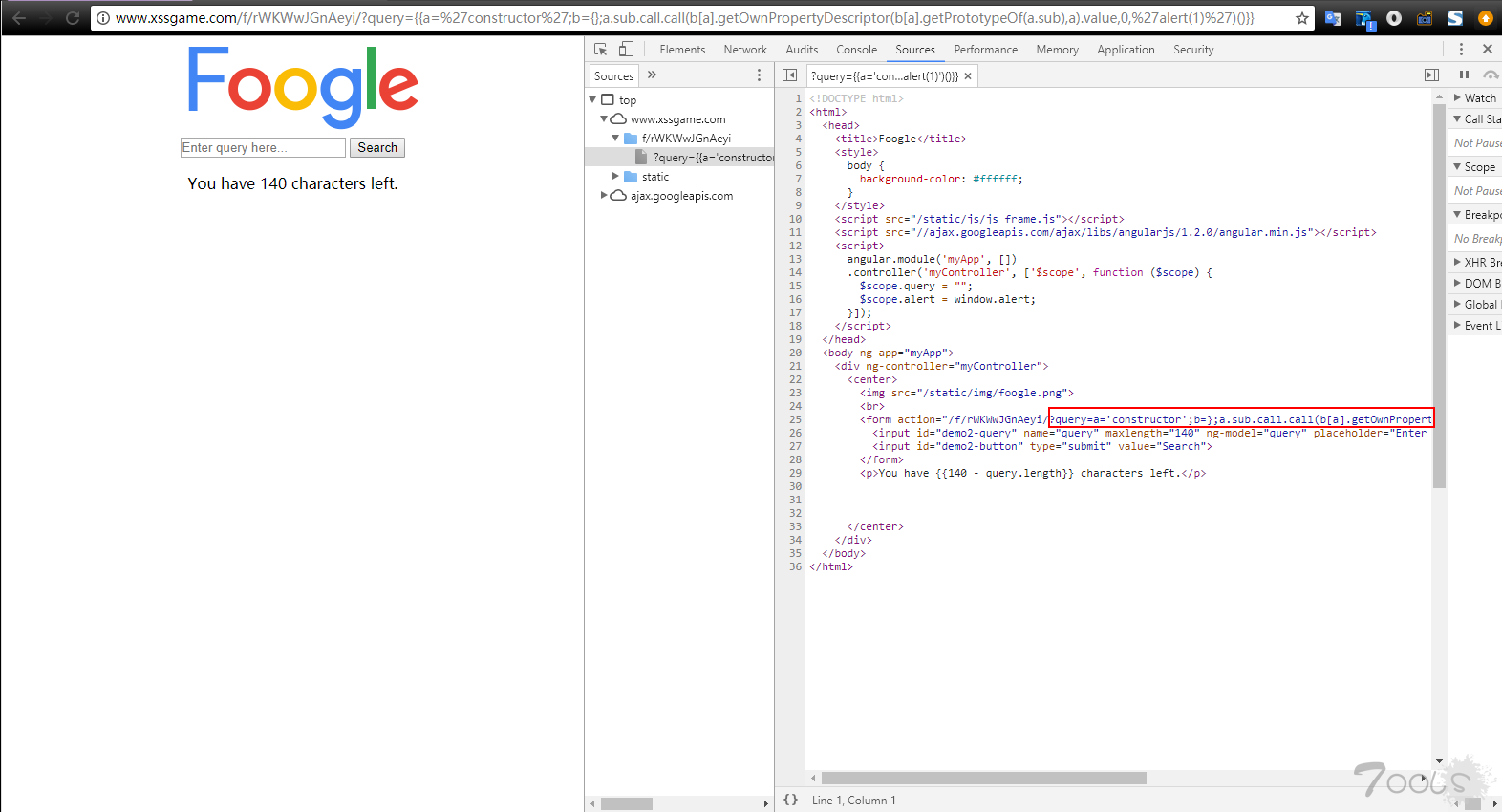Screen dimensions: 1502x812
Task: Pause script execution
Action: [x=1464, y=75]
